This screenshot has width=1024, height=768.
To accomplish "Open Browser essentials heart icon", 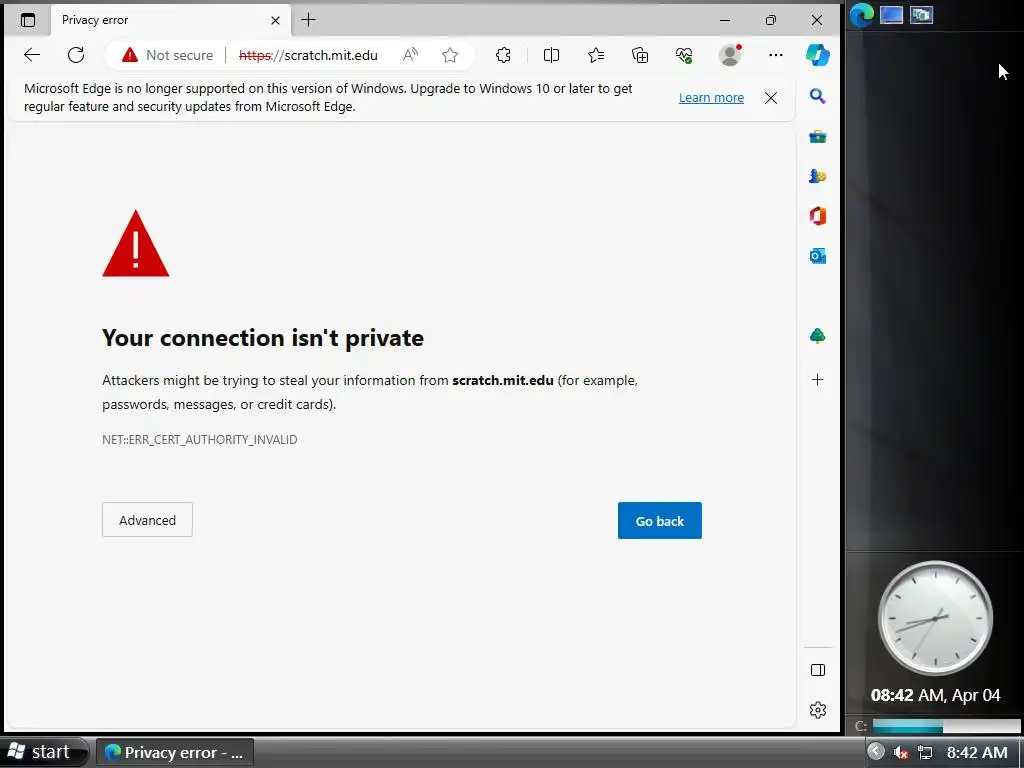I will 684,56.
